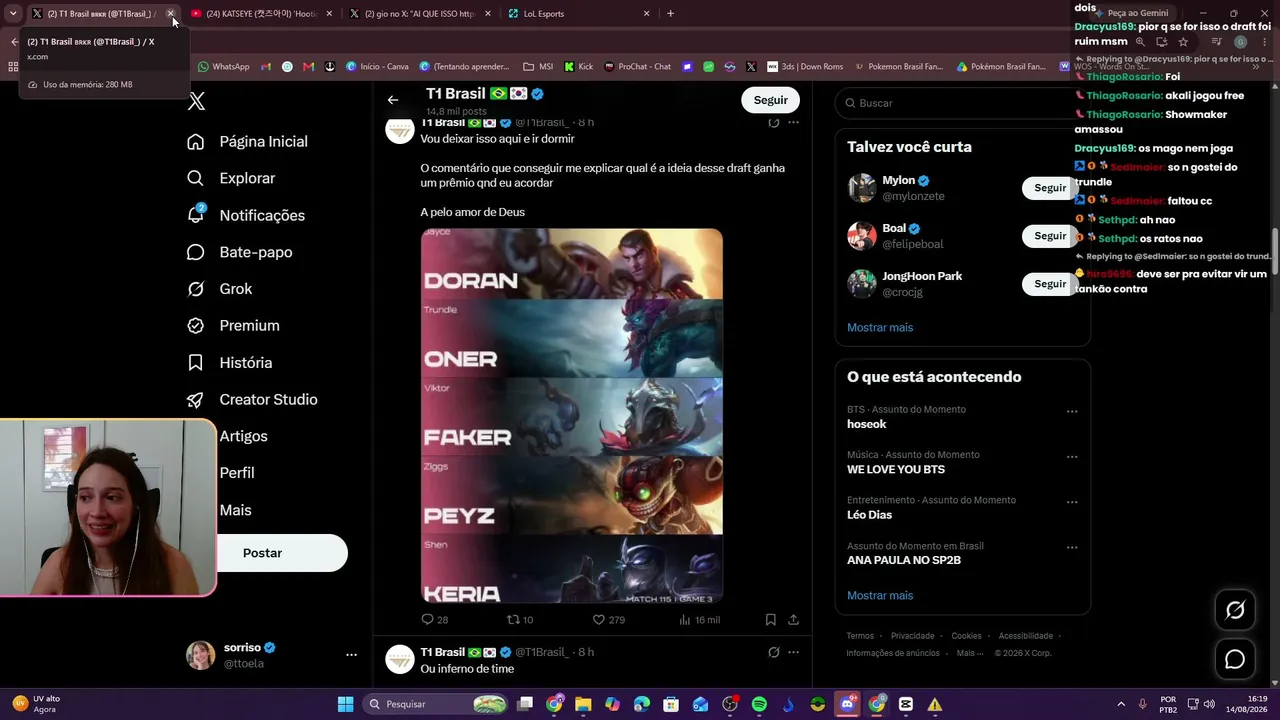1280x720 pixels.
Task: Open Premium in the X sidebar
Action: [x=233, y=326]
